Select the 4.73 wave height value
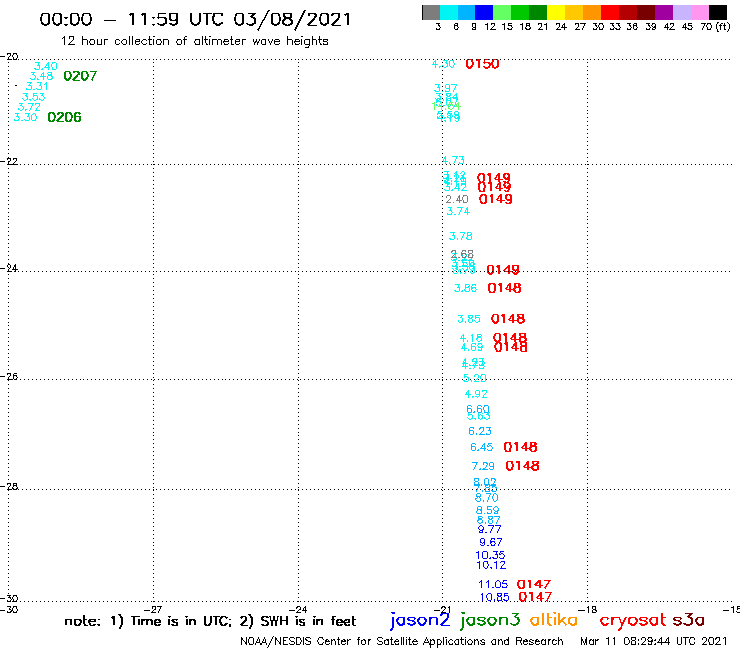This screenshot has width=740, height=650. point(454,160)
